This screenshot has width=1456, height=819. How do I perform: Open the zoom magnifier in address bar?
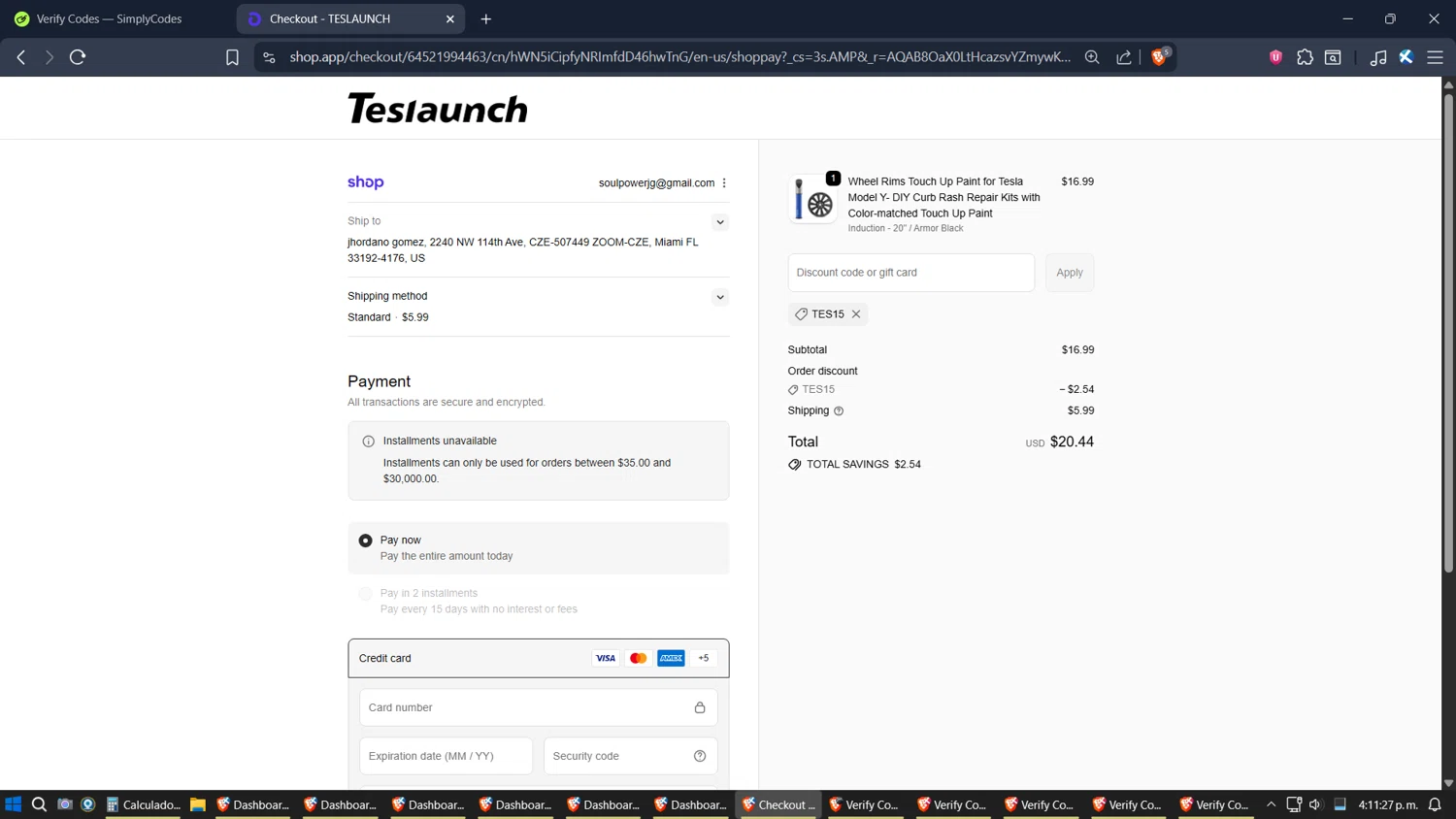1092,57
